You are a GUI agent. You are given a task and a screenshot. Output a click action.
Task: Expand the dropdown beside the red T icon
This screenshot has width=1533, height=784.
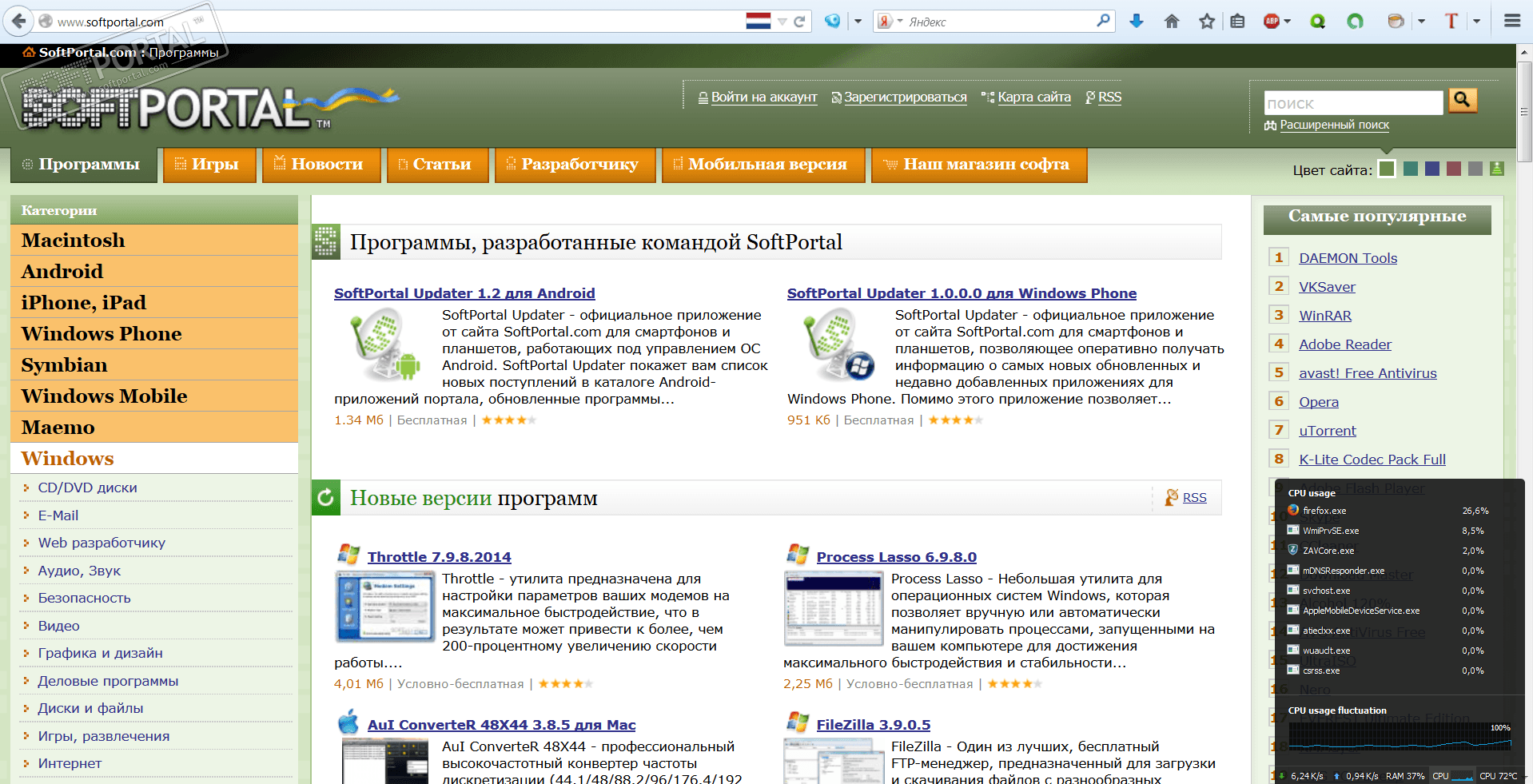pos(1476,22)
